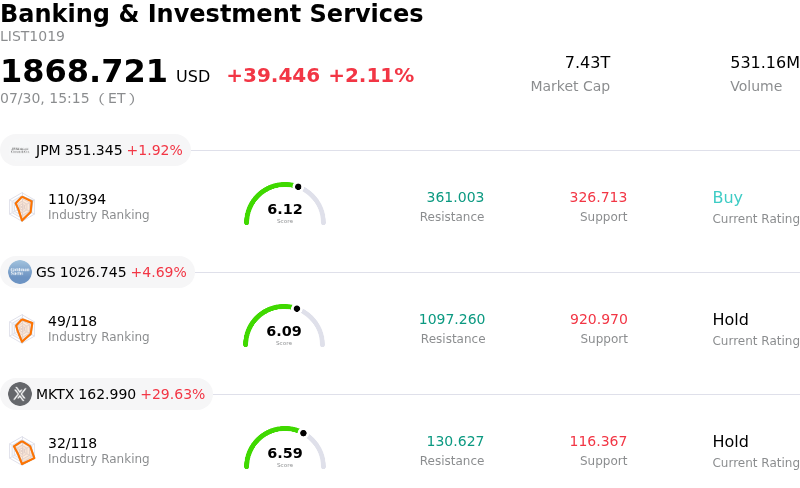Select the Hold rating for GS
Image resolution: width=800 pixels, height=488 pixels.
click(731, 320)
